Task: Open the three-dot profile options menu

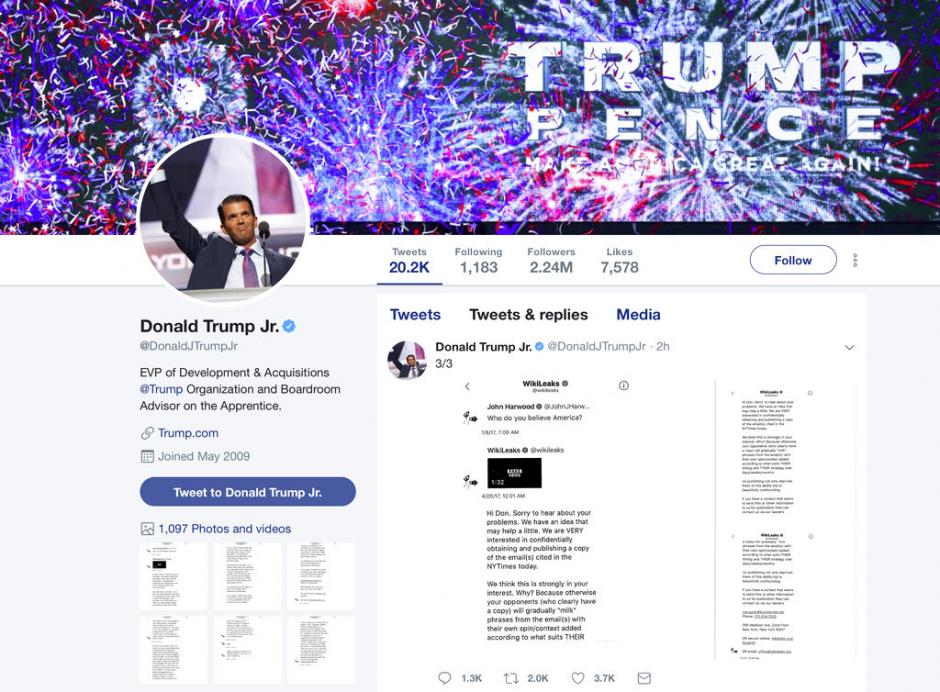Action: coord(855,260)
